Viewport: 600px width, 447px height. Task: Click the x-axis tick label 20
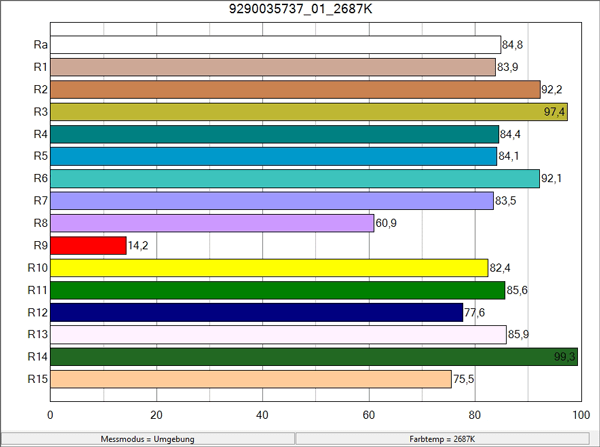click(x=156, y=415)
